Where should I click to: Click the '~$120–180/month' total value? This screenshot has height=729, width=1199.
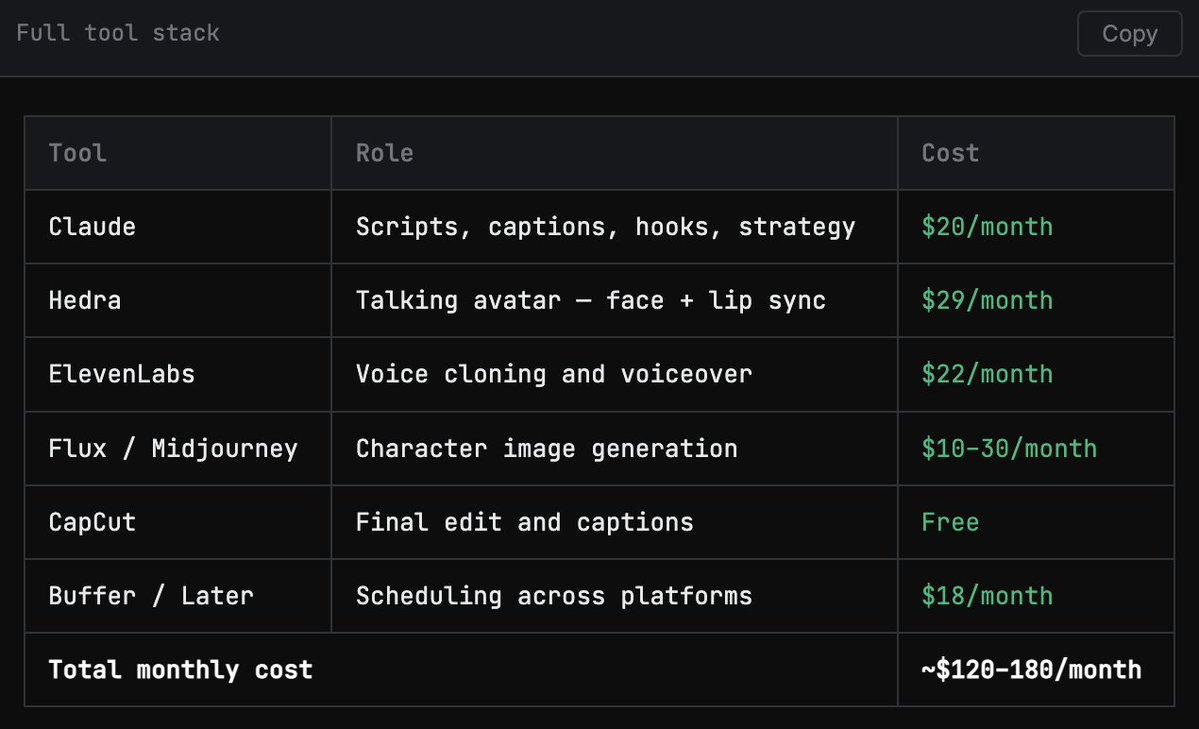click(1032, 670)
